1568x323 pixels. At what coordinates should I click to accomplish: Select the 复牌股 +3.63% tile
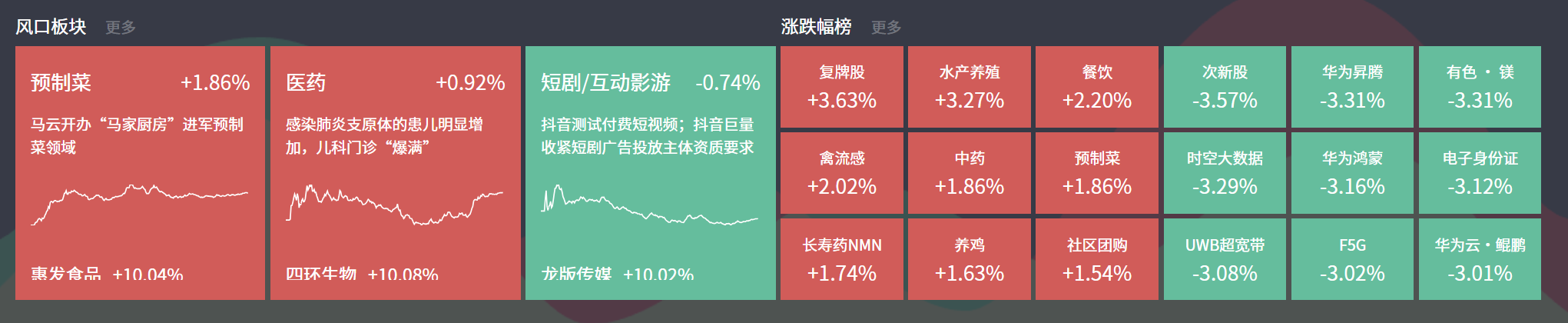point(841,87)
